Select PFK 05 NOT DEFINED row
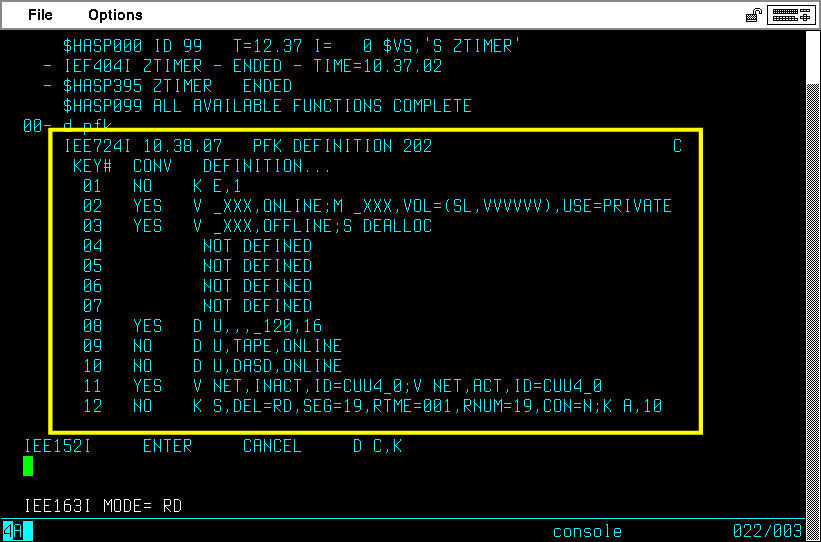This screenshot has height=542, width=821. pyautogui.click(x=197, y=266)
